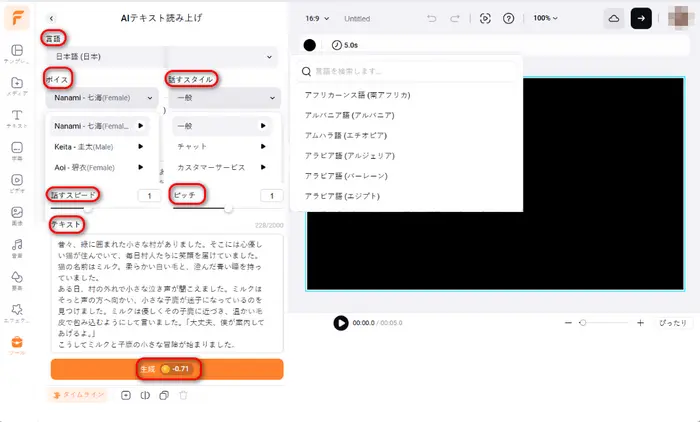Zoom in timeline with plus icon
Image resolution: width=700 pixels, height=422 pixels.
[x=640, y=322]
